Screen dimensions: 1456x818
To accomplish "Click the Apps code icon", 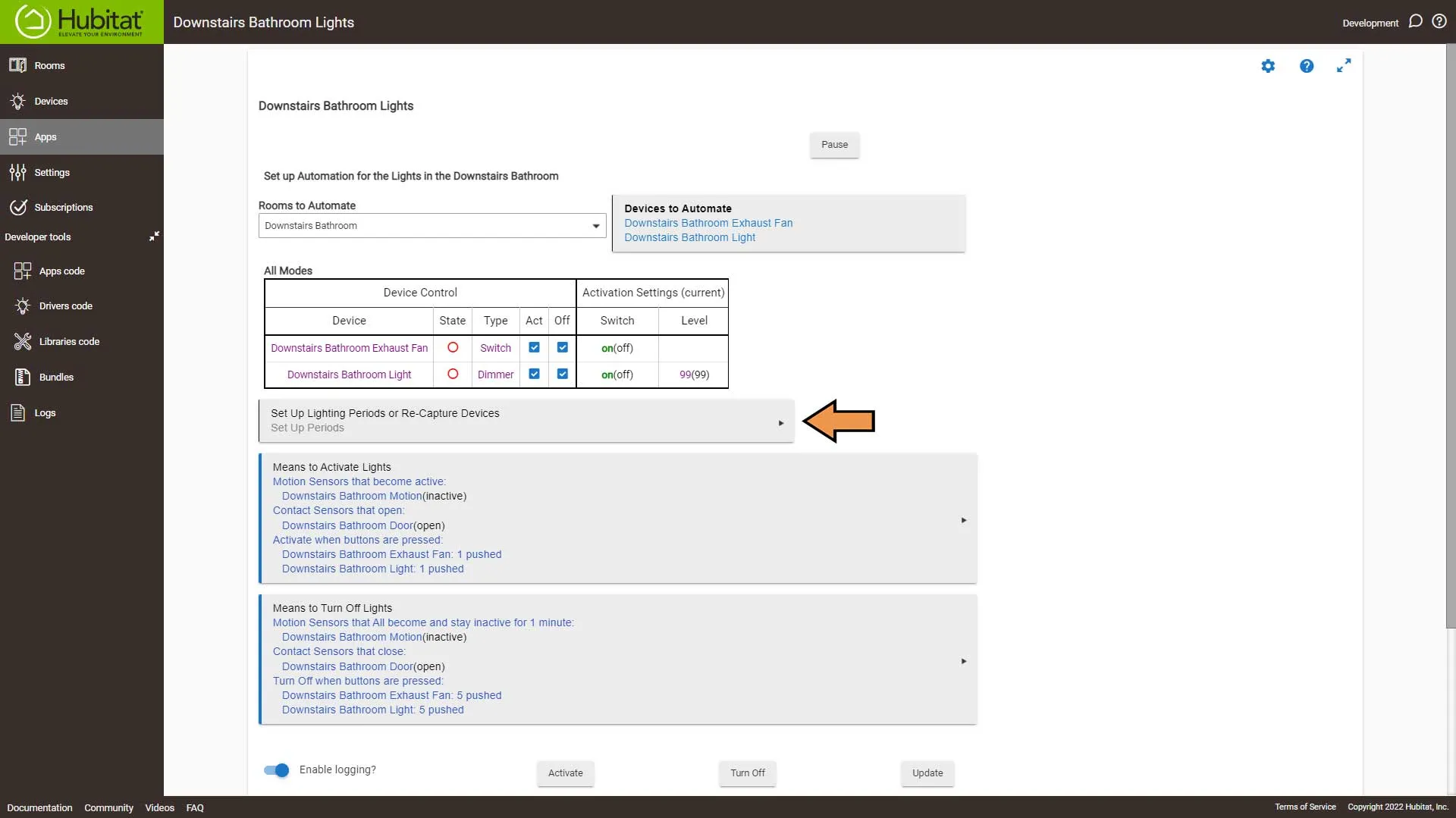I will (x=23, y=271).
